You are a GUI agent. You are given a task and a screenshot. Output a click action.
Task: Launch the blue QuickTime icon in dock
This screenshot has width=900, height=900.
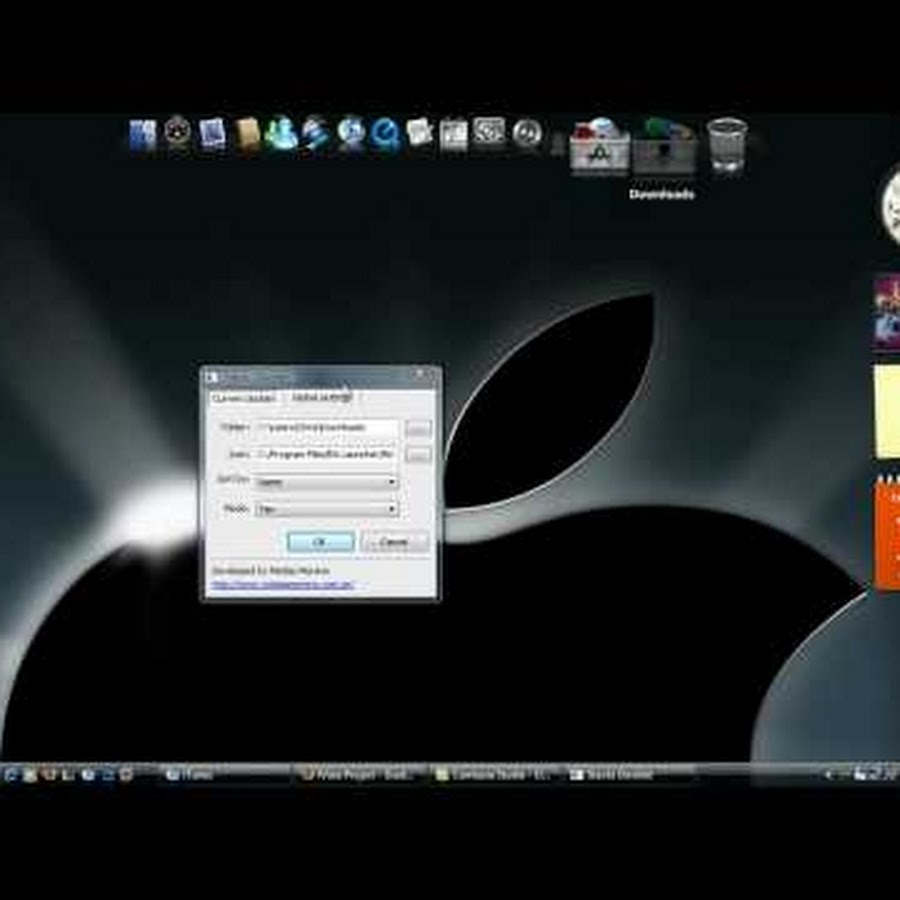click(385, 134)
